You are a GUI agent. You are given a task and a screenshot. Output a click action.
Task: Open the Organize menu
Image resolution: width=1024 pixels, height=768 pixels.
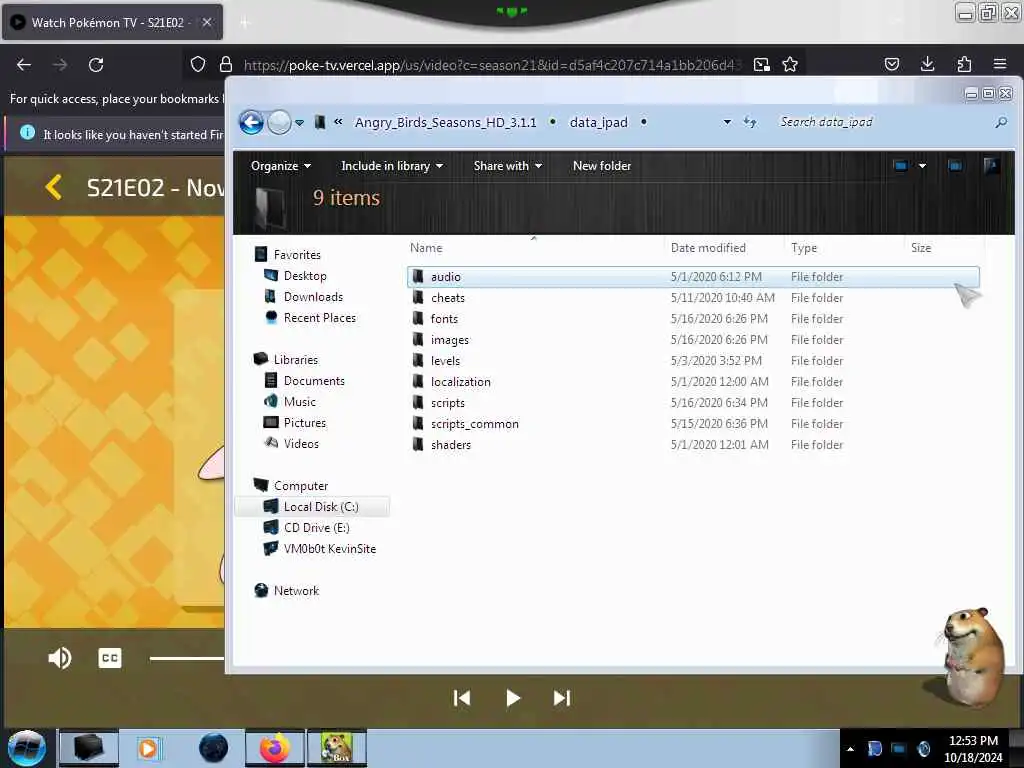click(x=281, y=166)
